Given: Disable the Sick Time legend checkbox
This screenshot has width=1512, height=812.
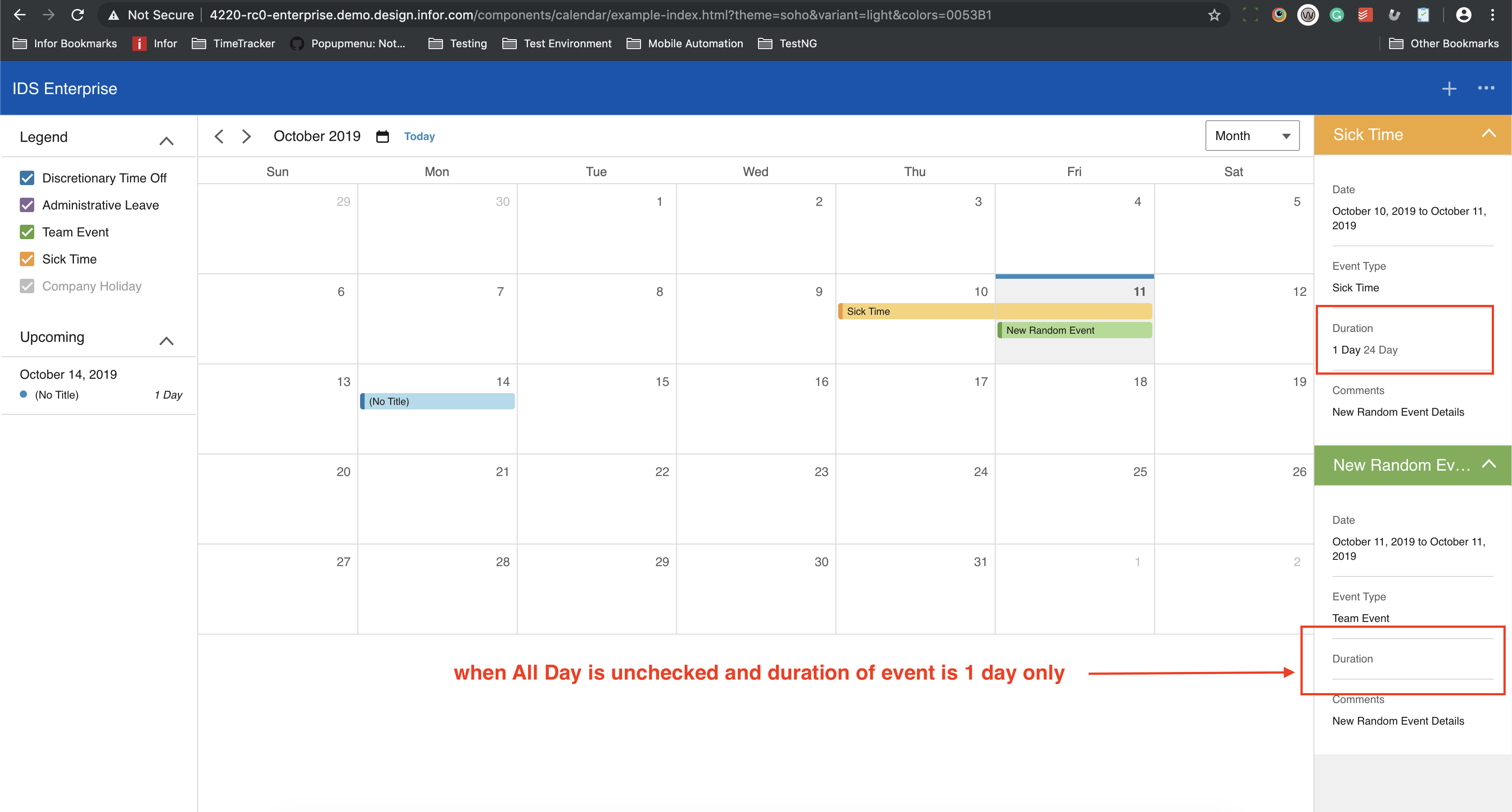Looking at the screenshot, I should click(27, 259).
